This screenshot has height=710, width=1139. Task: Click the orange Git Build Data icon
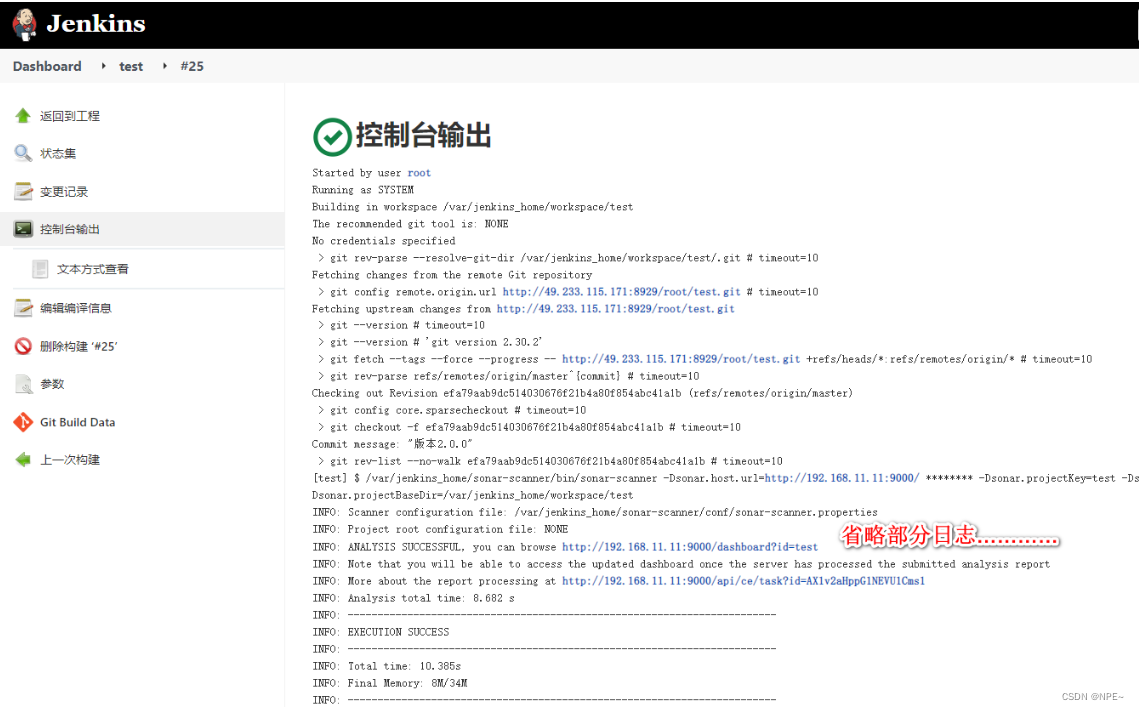[23, 421]
